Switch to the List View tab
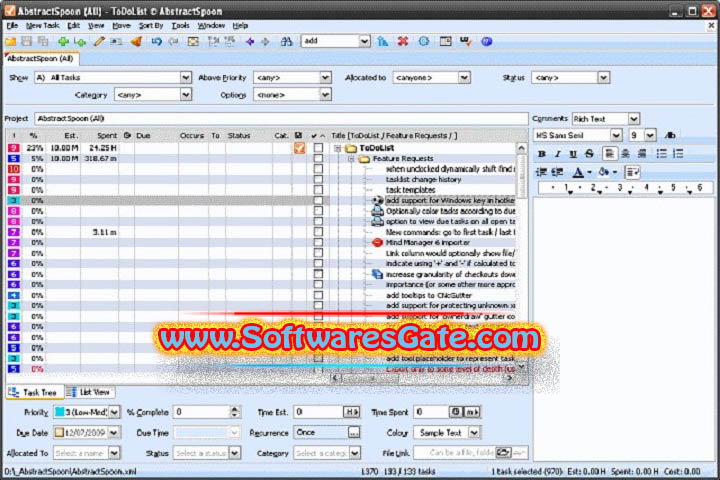 click(x=89, y=392)
